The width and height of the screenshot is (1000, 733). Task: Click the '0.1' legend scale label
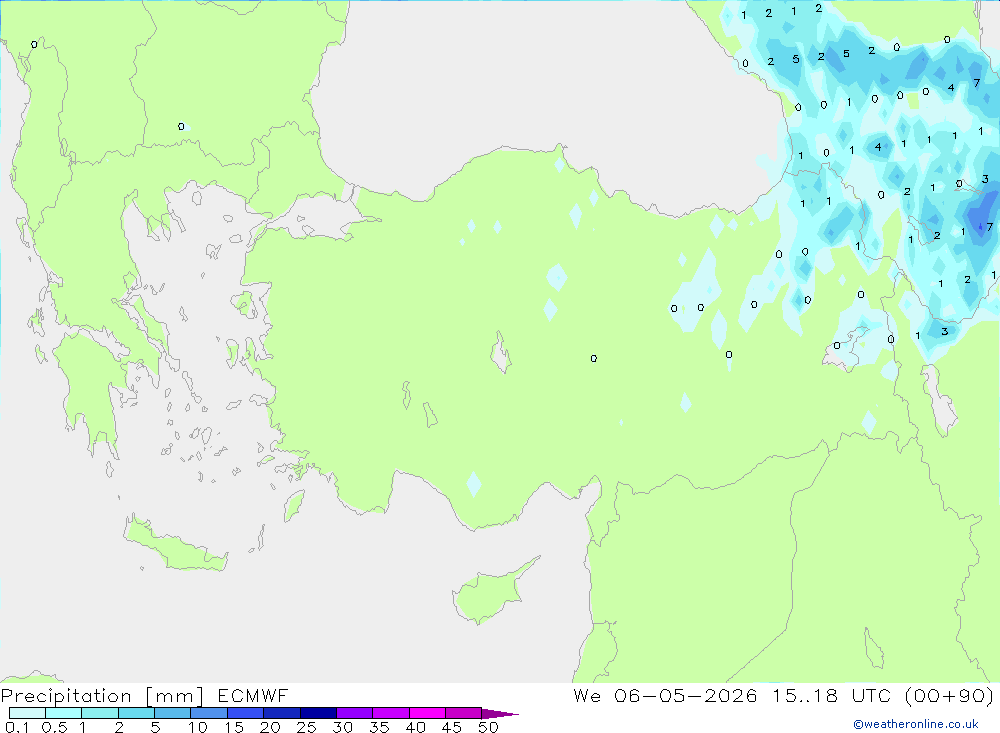pyautogui.click(x=17, y=727)
